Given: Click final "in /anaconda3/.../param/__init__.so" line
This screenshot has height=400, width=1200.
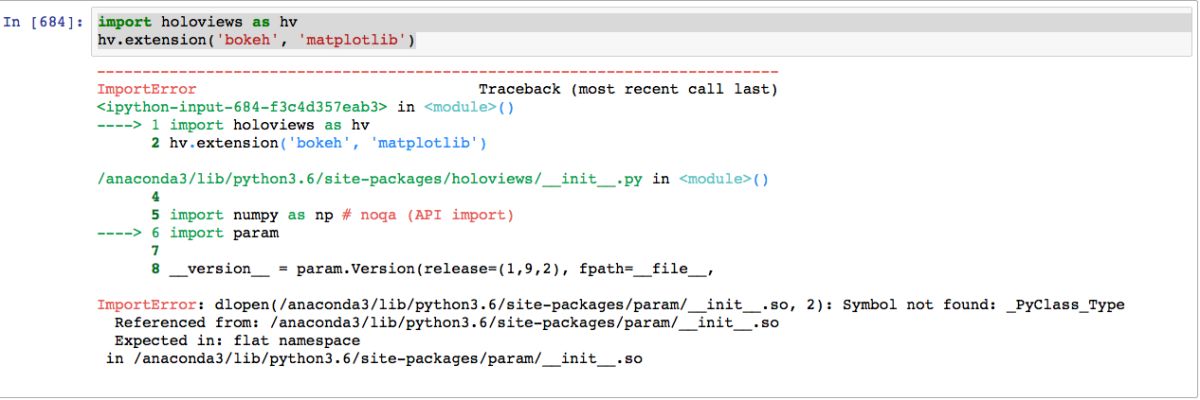Looking at the screenshot, I should [375, 359].
